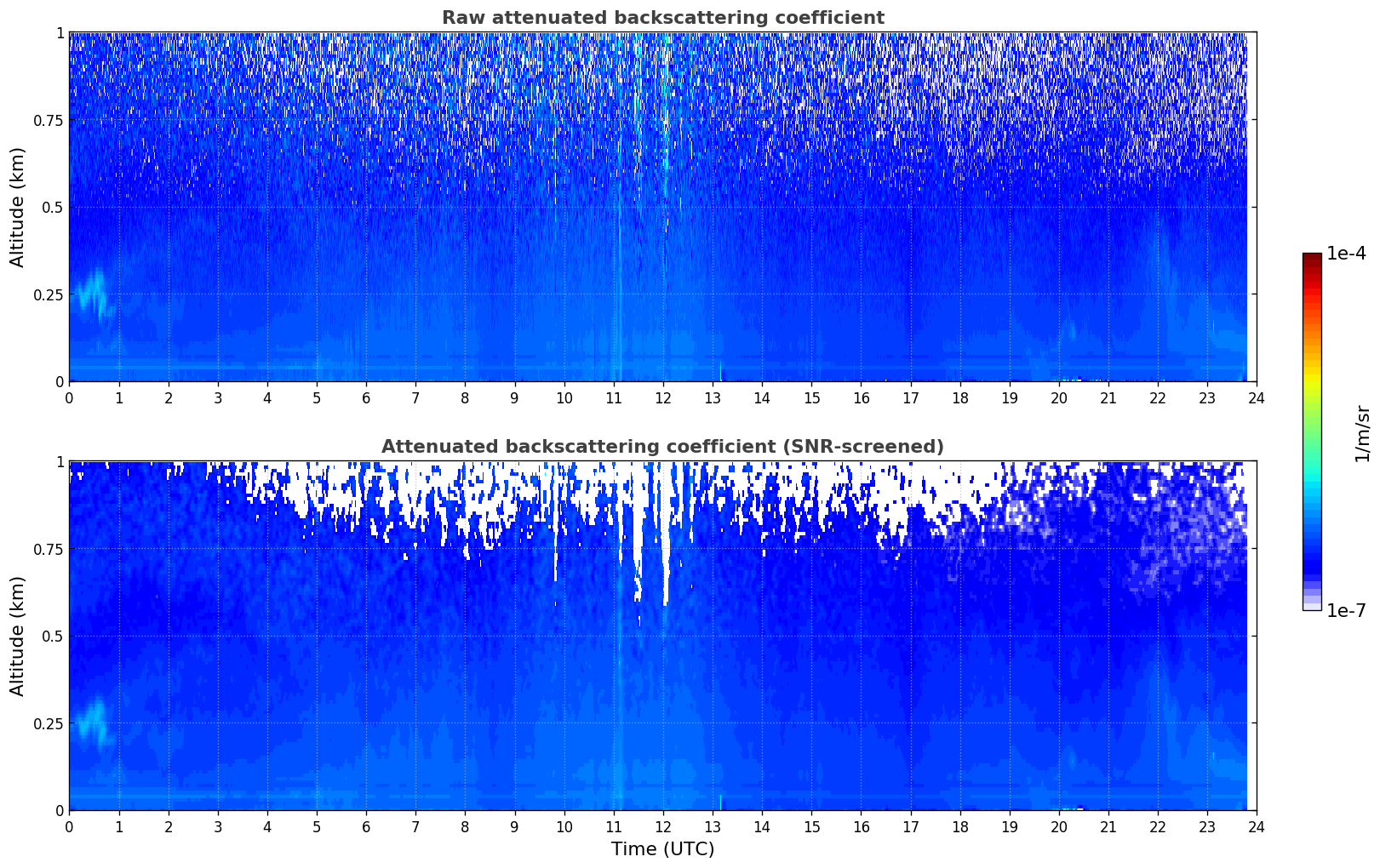Screen dimensions: 1380x868
Task: Click altitude tick "0.5" on the raw plot
Action: point(53,207)
